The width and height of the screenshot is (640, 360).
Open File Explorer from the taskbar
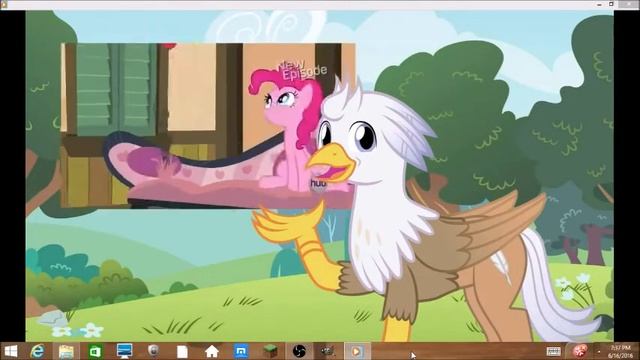point(66,351)
